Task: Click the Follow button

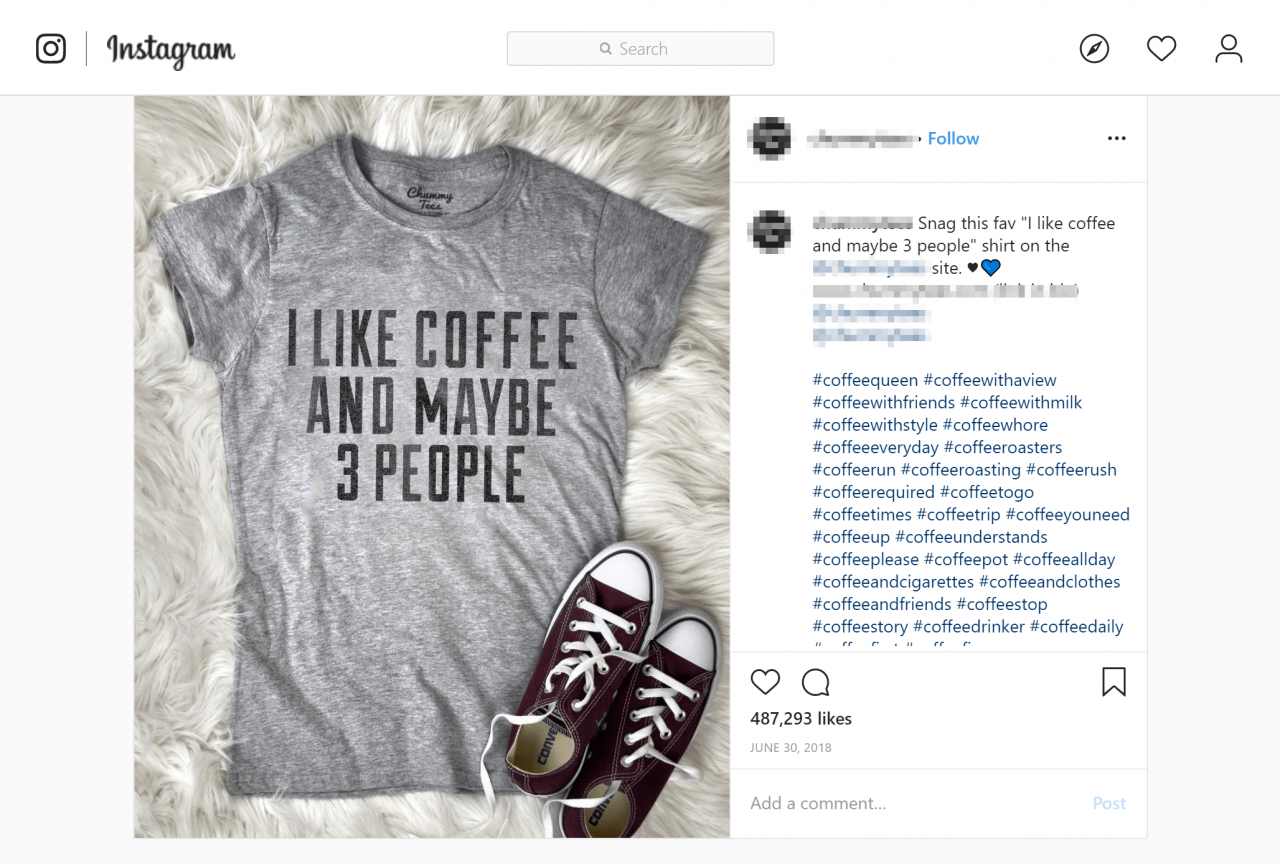Action: 953,138
